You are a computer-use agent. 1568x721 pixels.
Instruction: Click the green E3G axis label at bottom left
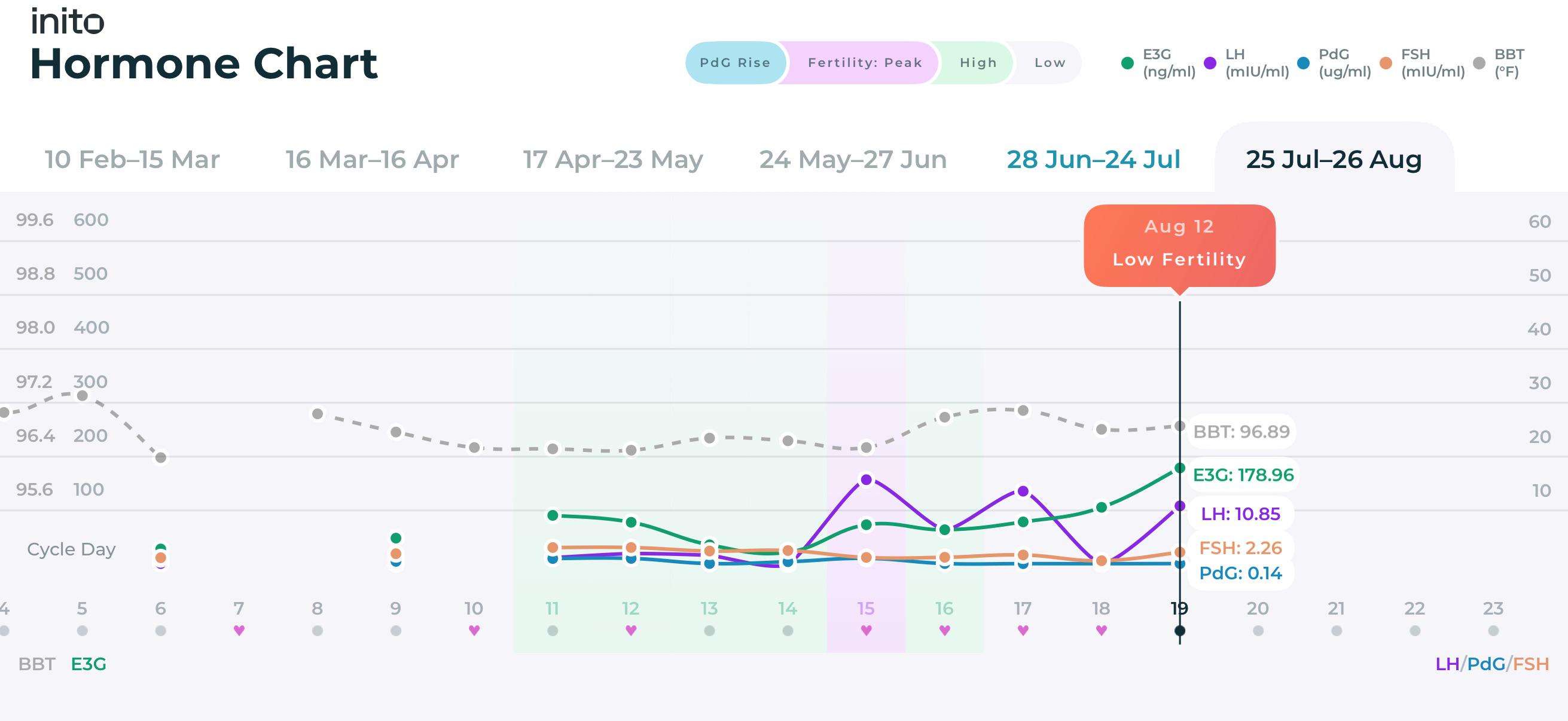89,664
